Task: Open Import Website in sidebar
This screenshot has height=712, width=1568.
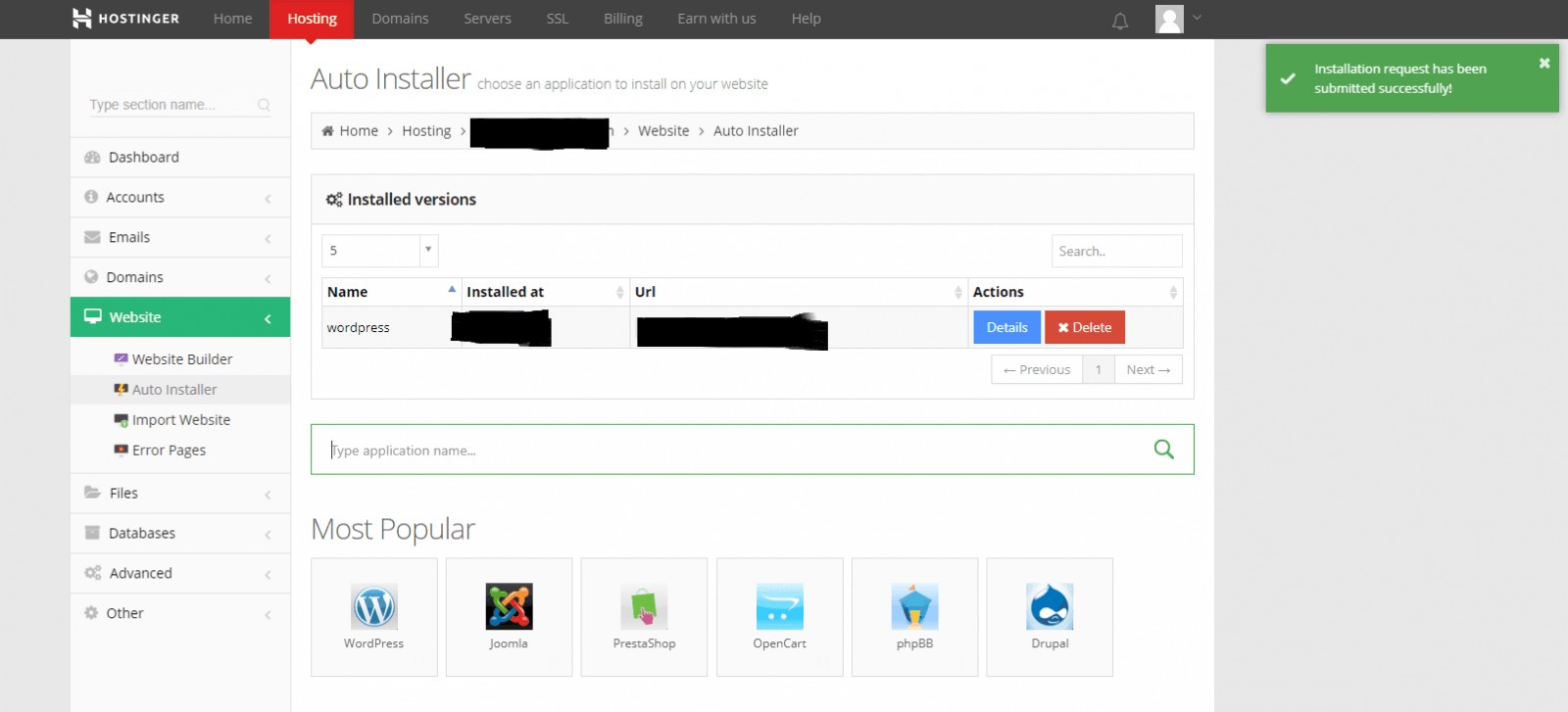Action: (x=181, y=420)
